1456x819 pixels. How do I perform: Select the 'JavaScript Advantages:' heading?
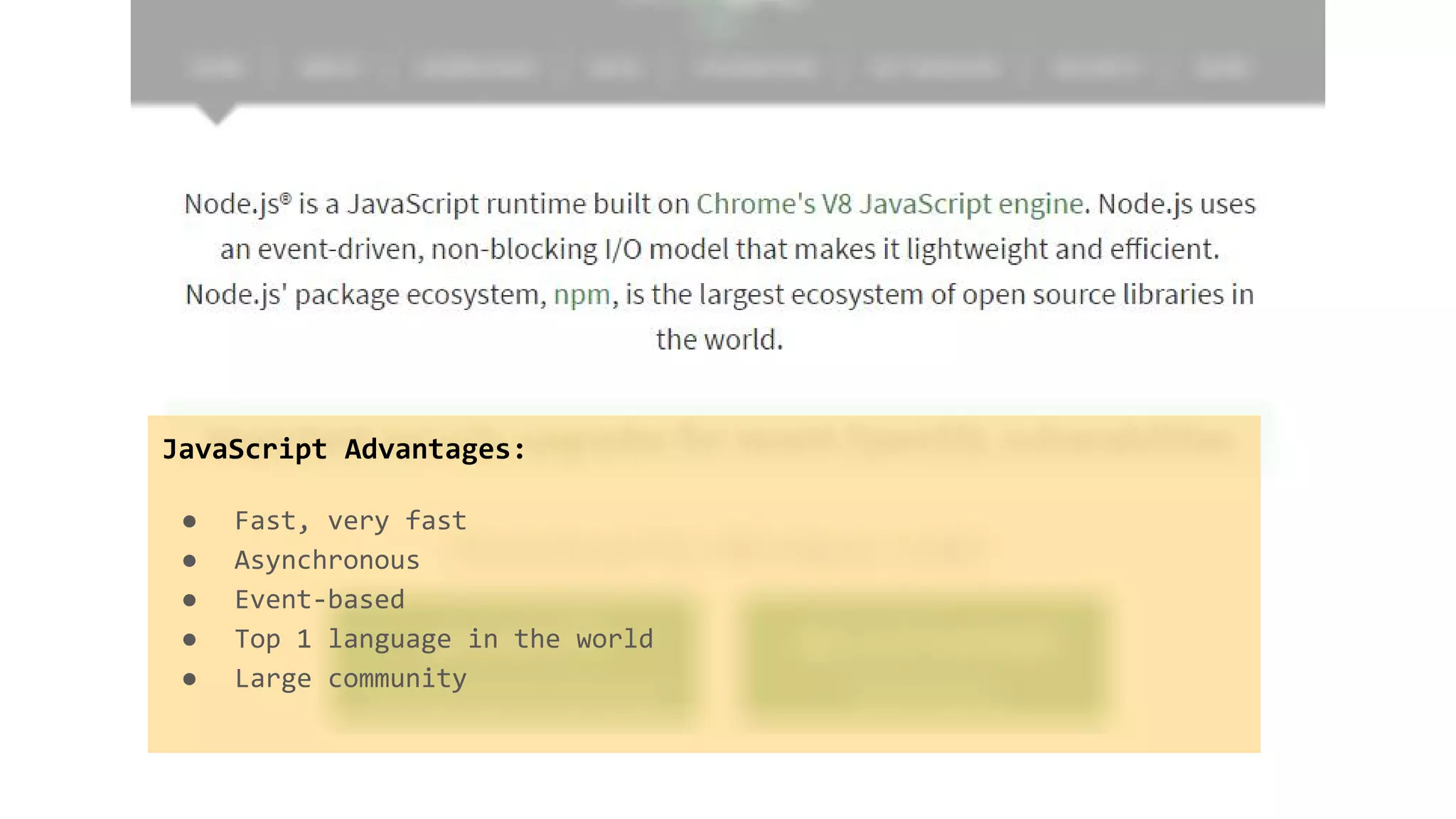(344, 449)
